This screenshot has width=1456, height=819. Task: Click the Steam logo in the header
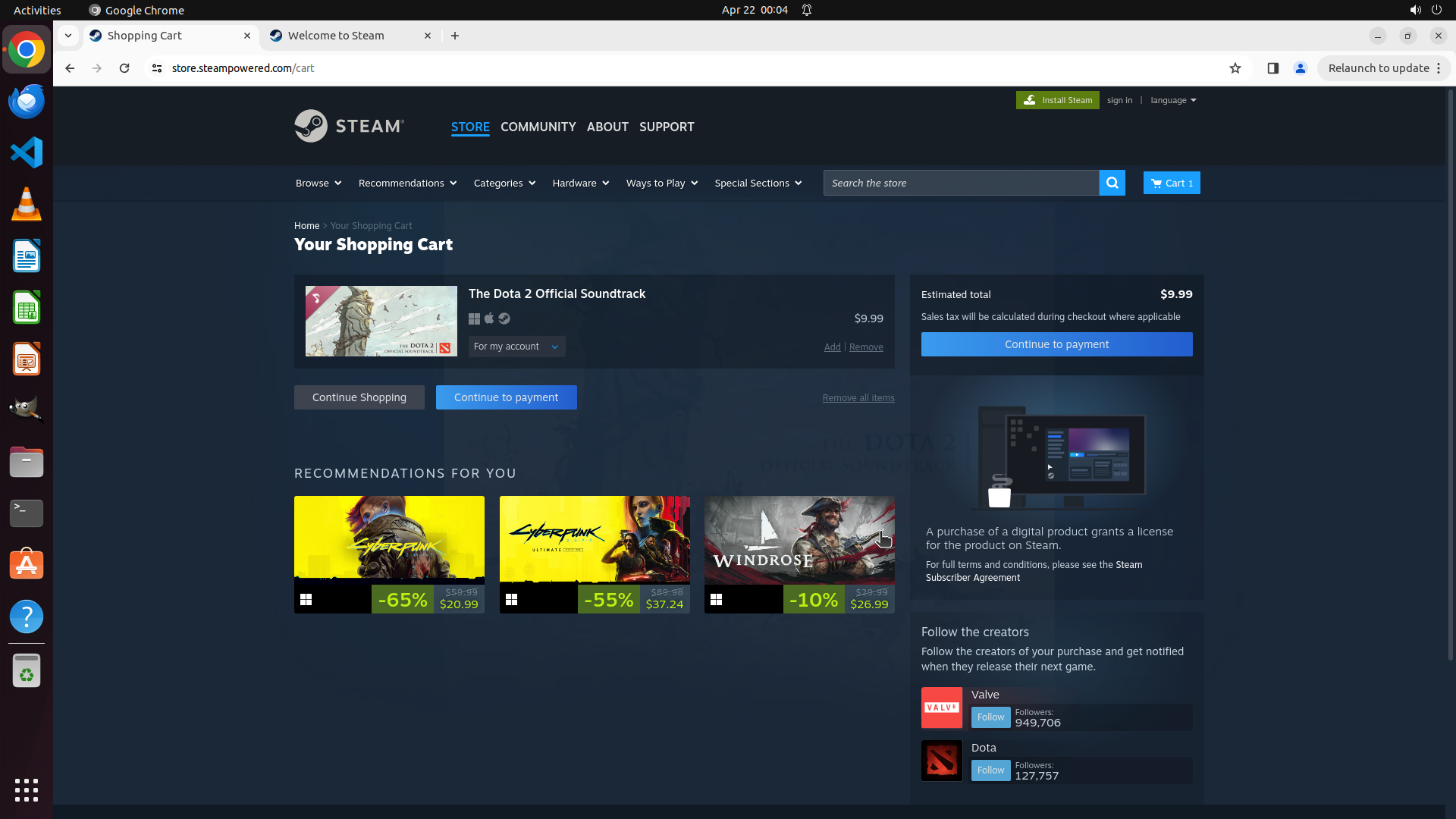tap(349, 126)
